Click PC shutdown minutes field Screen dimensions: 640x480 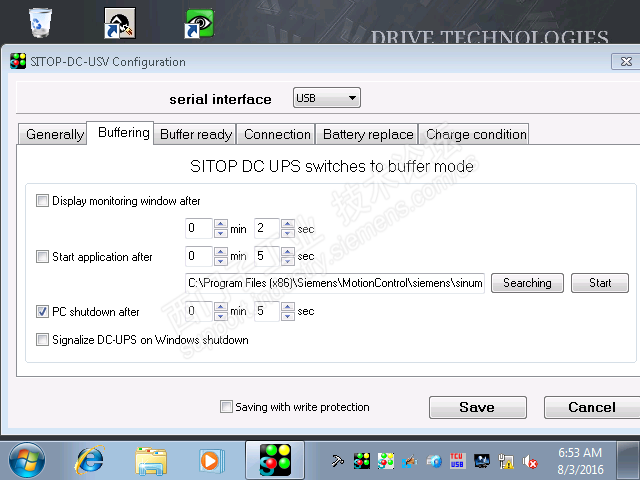pos(199,311)
